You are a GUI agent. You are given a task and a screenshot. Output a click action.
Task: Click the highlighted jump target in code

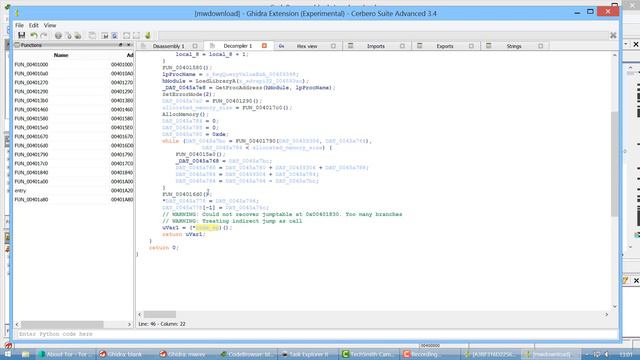pos(207,228)
